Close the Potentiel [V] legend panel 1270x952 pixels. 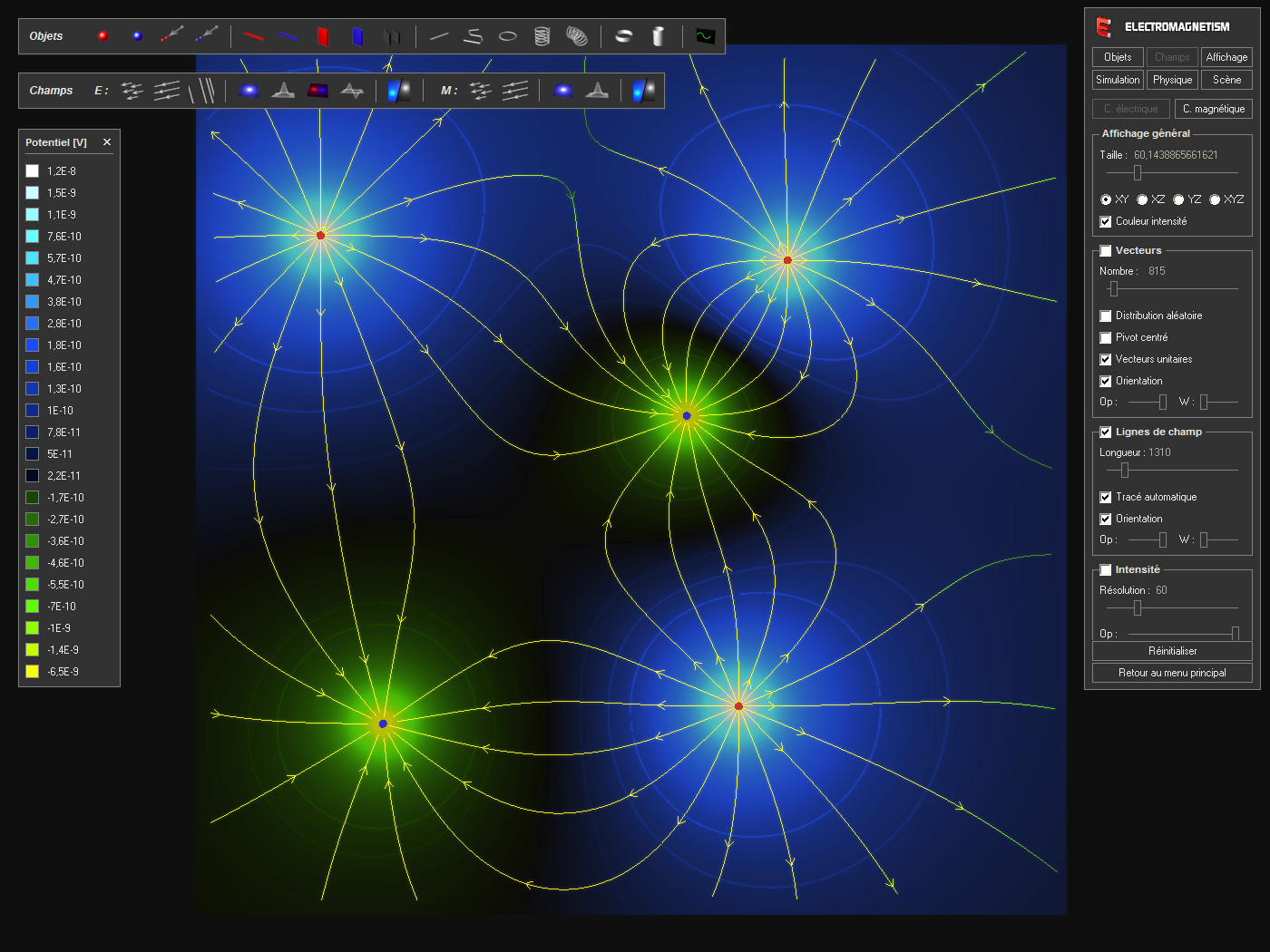tap(106, 141)
